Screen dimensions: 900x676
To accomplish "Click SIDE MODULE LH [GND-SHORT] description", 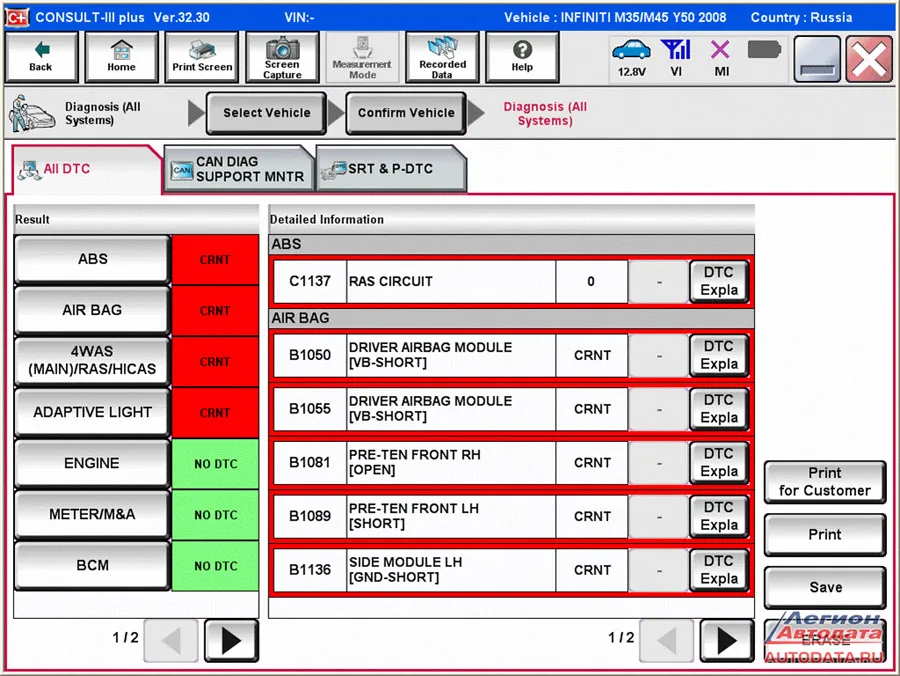I will pos(451,570).
